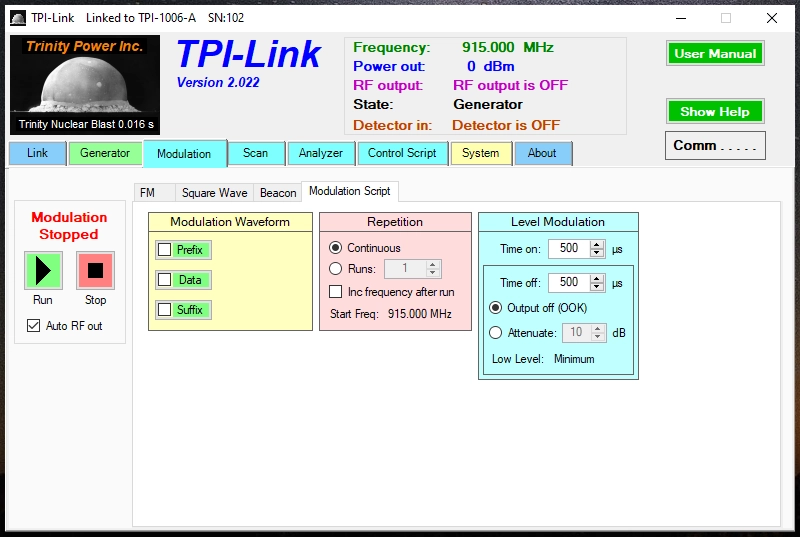Viewport: 800px width, 537px height.
Task: Click the Trinity Nuclear Blast image
Action: click(x=85, y=85)
